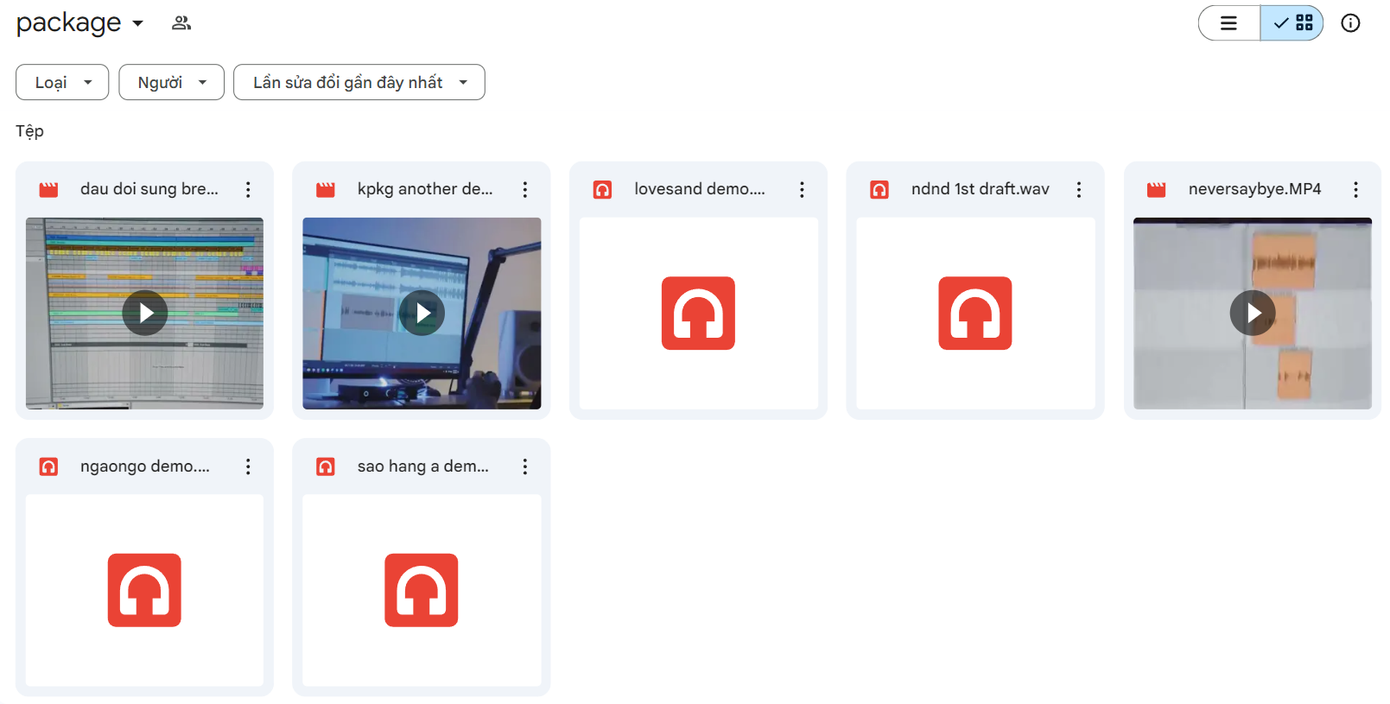Show folder details with info icon

(1350, 23)
